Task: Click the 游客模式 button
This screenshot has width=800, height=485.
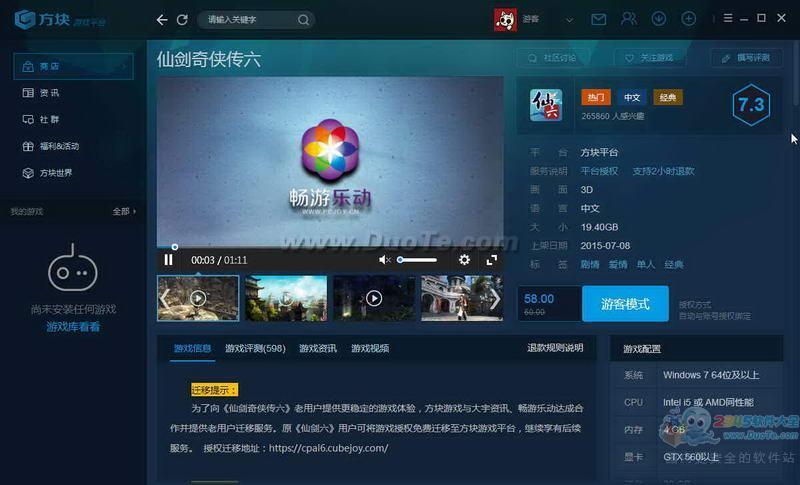Action: click(625, 304)
